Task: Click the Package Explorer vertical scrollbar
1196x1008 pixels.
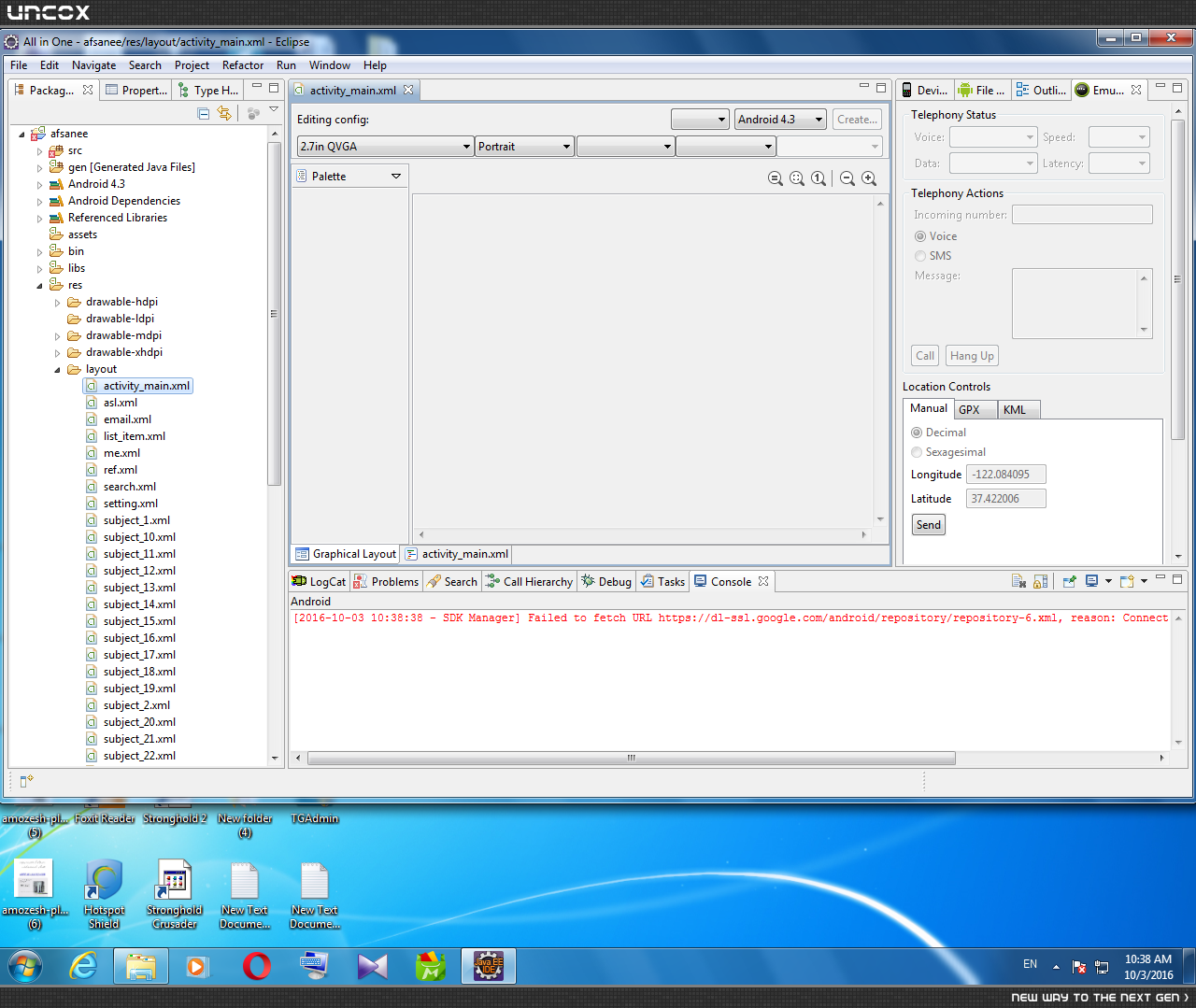Action: (274, 314)
